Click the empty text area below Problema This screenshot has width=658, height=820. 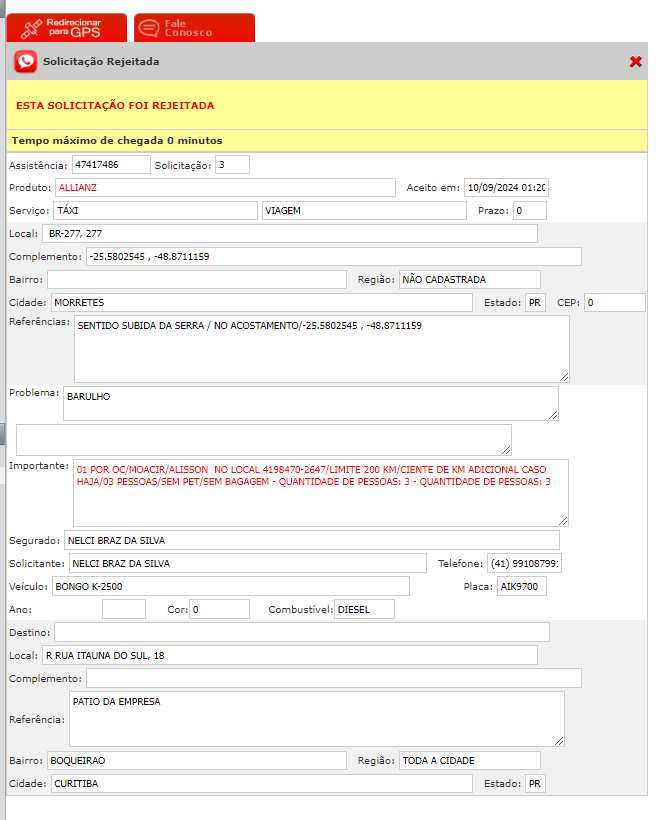coord(264,440)
